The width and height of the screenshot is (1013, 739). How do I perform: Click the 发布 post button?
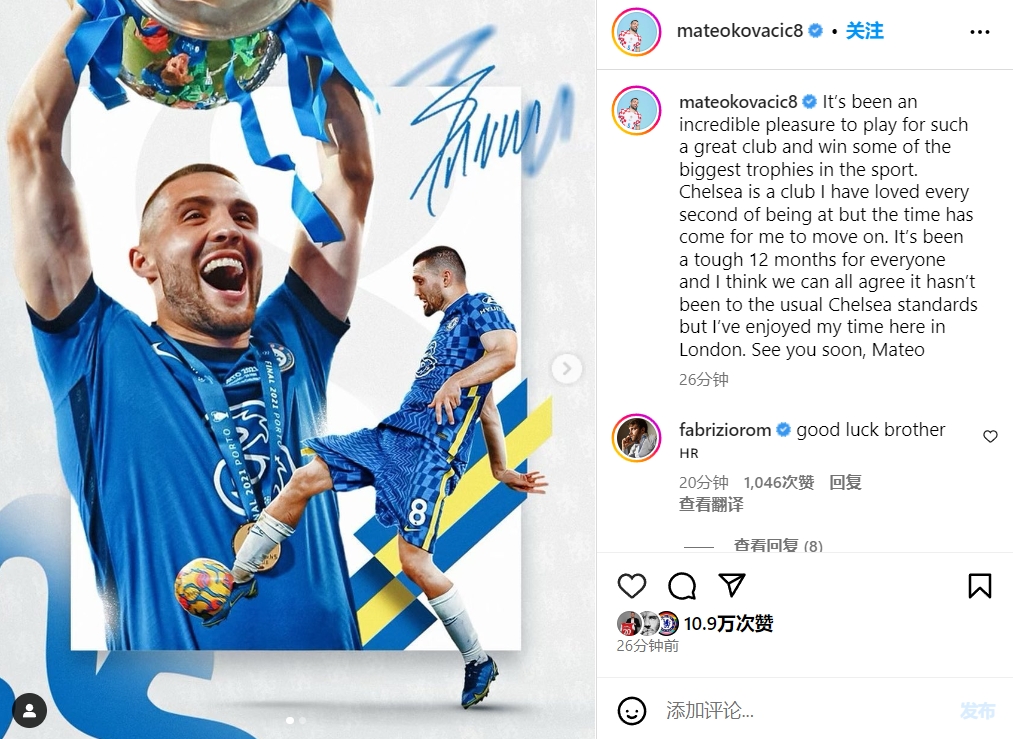[x=977, y=711]
